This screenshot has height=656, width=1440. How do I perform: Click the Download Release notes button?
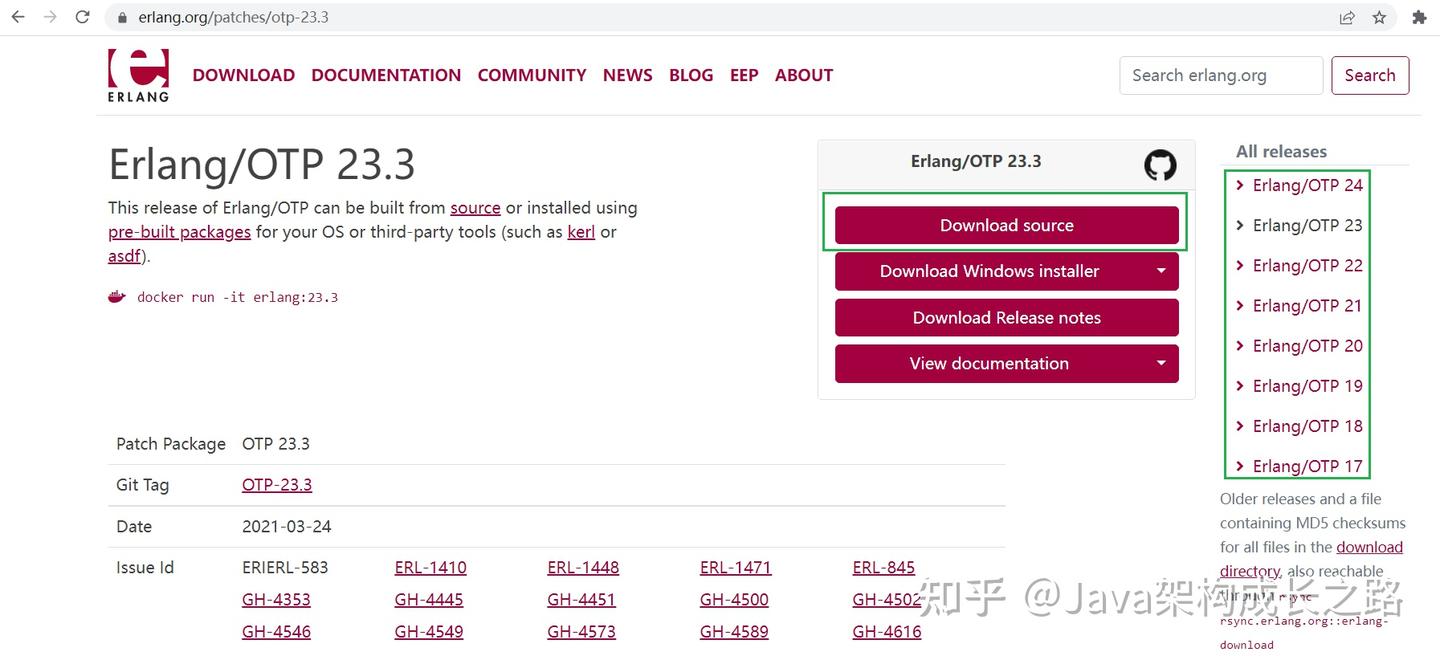click(x=1007, y=317)
